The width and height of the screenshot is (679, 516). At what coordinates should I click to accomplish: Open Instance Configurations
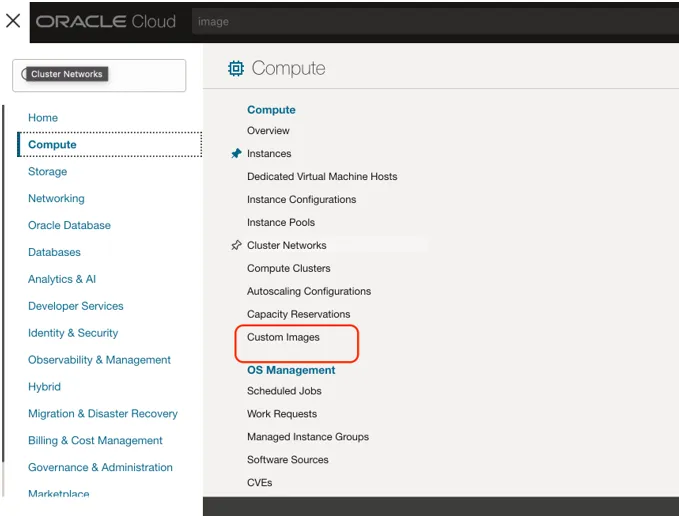[301, 199]
